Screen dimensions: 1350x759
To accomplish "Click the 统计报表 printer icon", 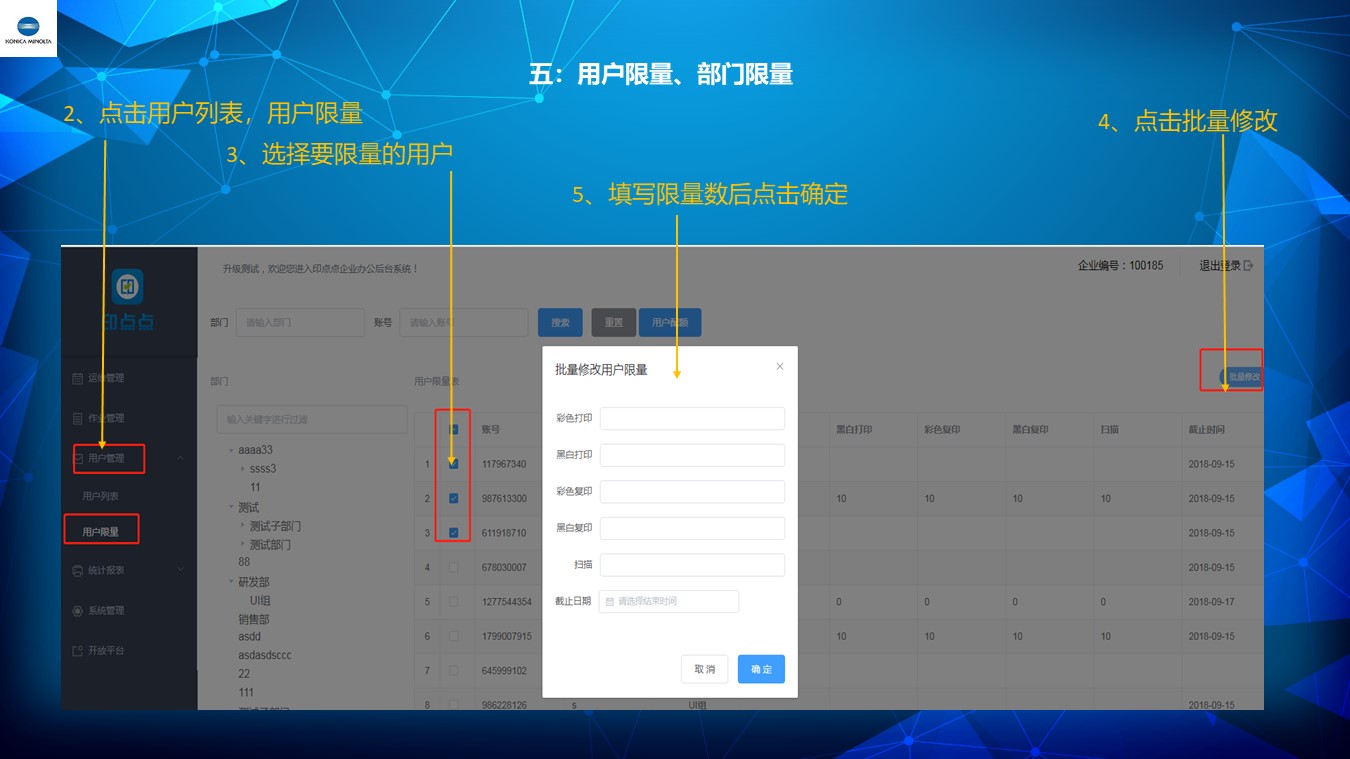I will pos(78,571).
